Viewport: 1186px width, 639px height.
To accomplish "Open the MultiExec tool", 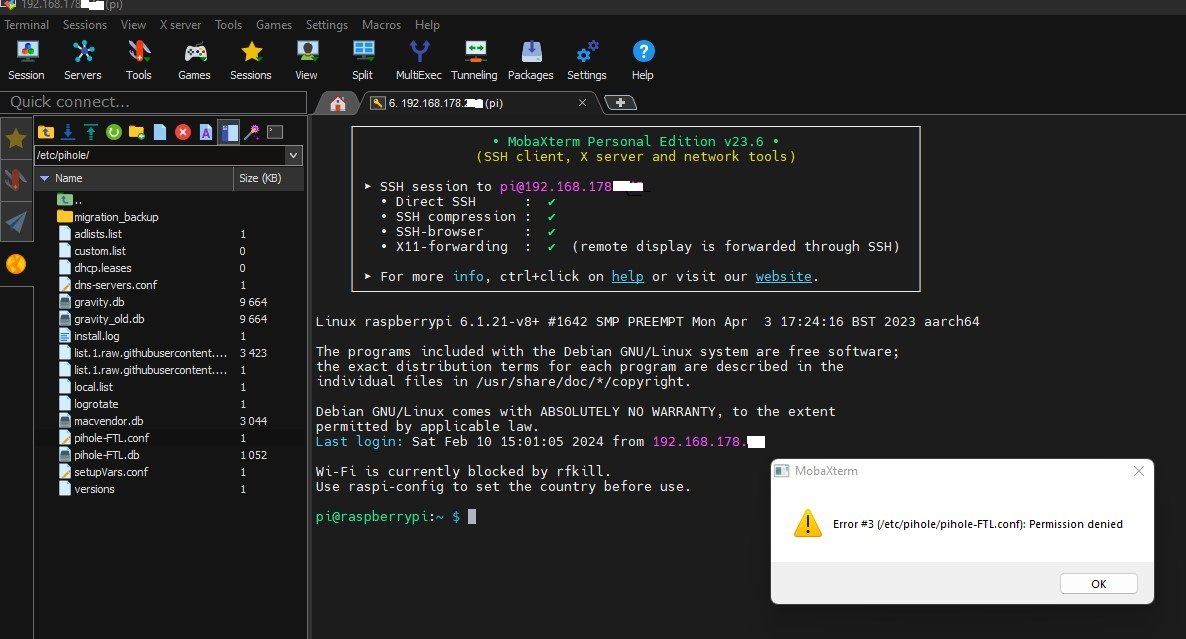I will click(419, 60).
